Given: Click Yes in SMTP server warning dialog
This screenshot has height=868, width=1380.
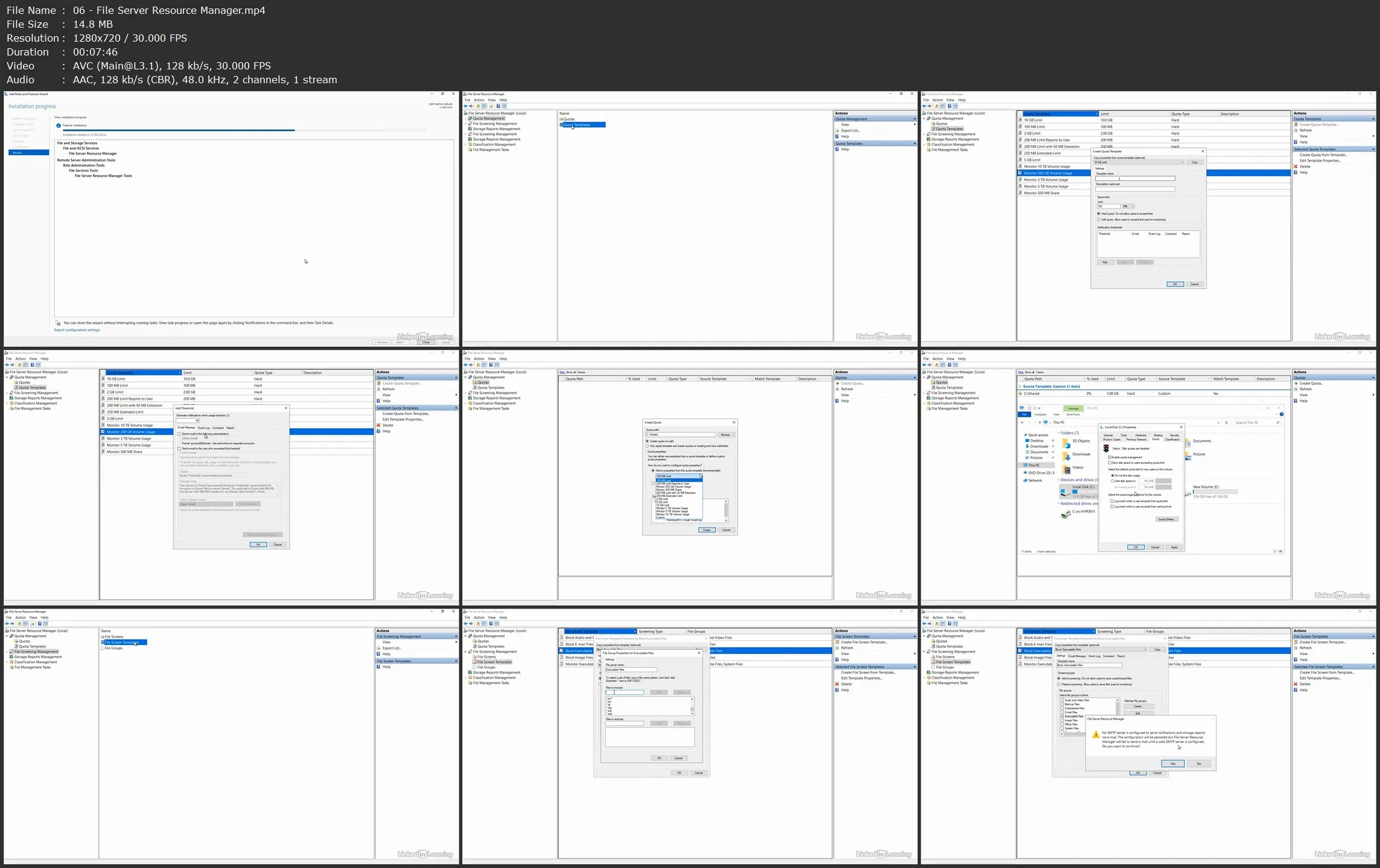Looking at the screenshot, I should point(1172,764).
